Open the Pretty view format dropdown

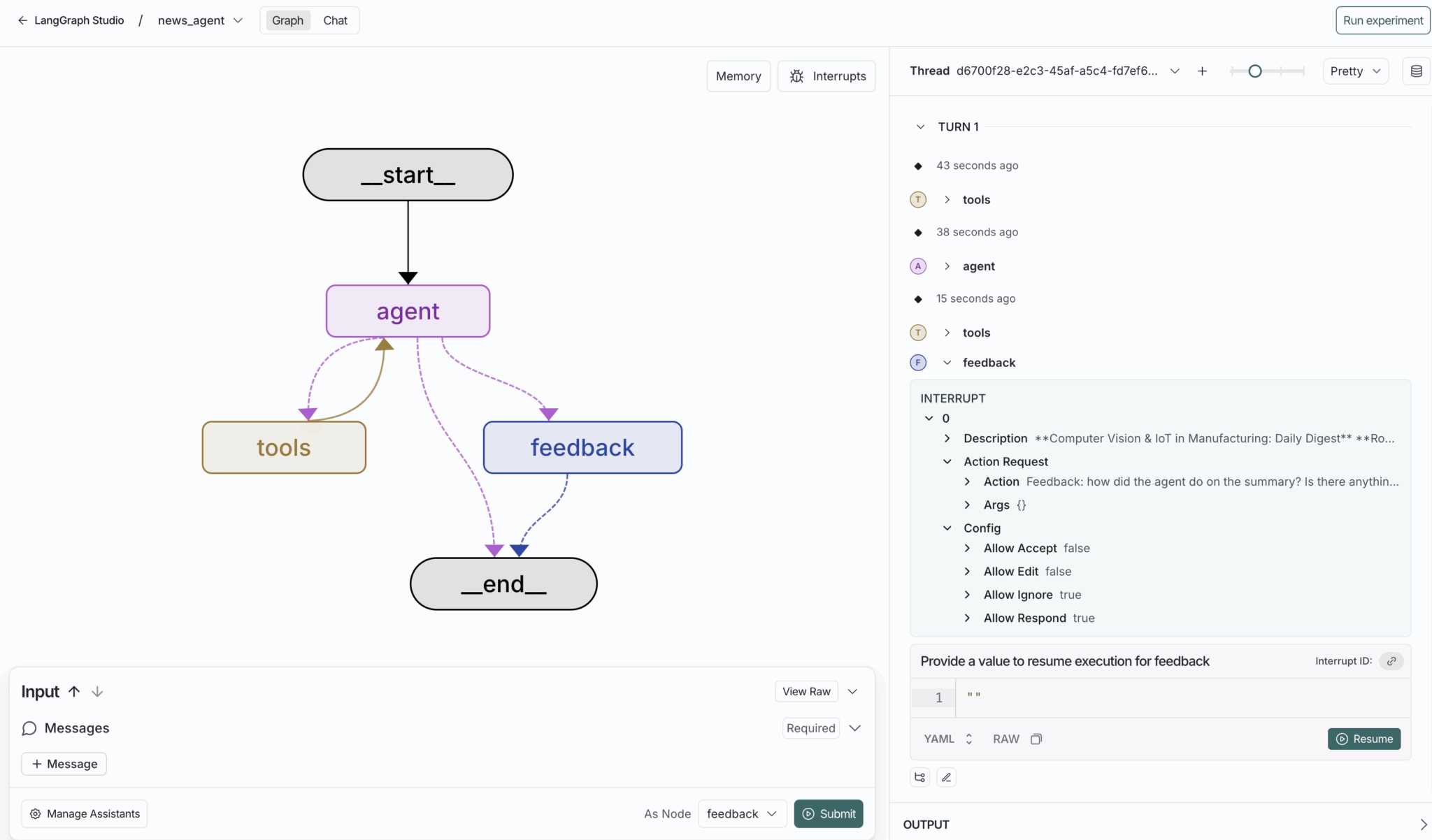(1354, 71)
